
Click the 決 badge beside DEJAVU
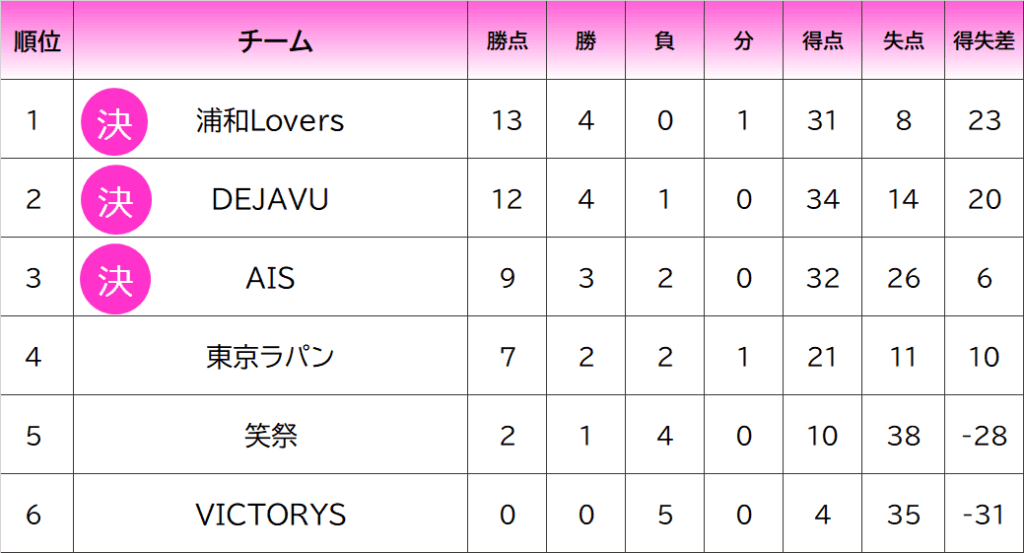pos(116,200)
